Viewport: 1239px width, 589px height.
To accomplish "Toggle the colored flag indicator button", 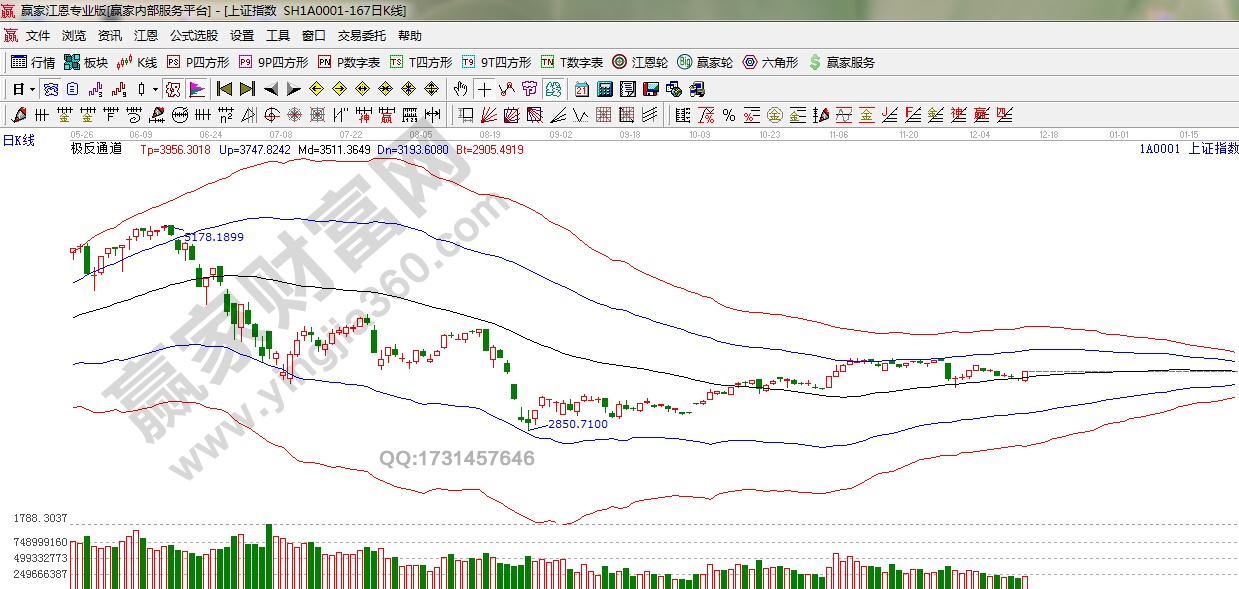I will 196,89.
